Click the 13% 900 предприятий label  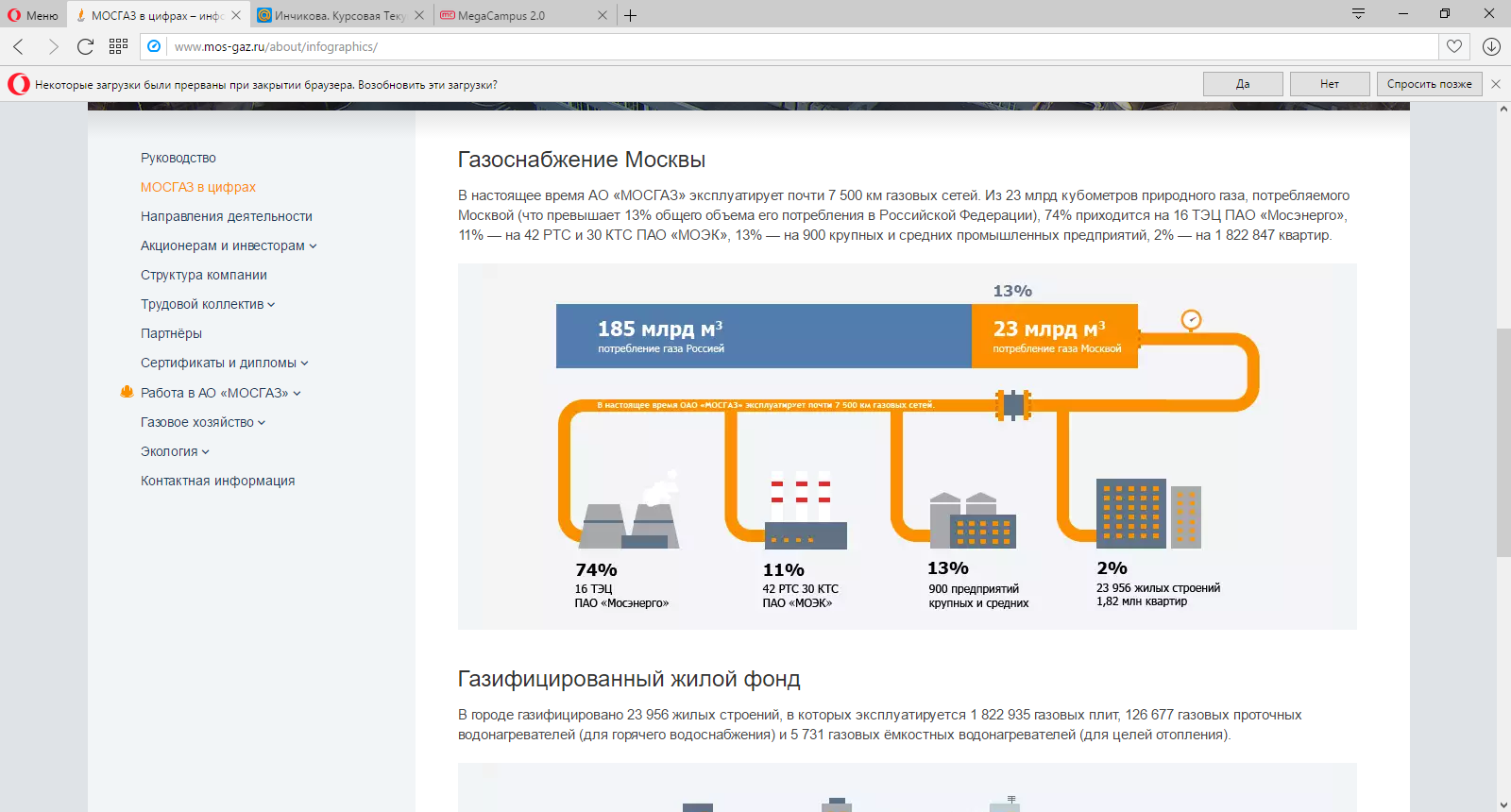(978, 584)
